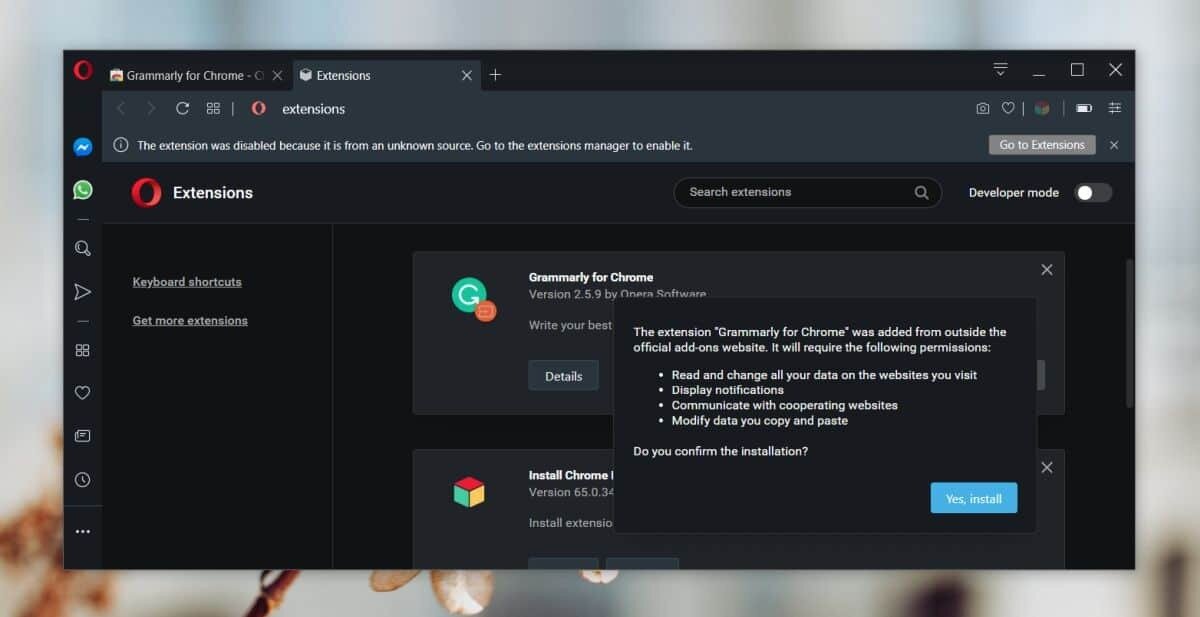Click the page vertical scrollbar
Viewport: 1200px width, 617px height.
(1131, 333)
